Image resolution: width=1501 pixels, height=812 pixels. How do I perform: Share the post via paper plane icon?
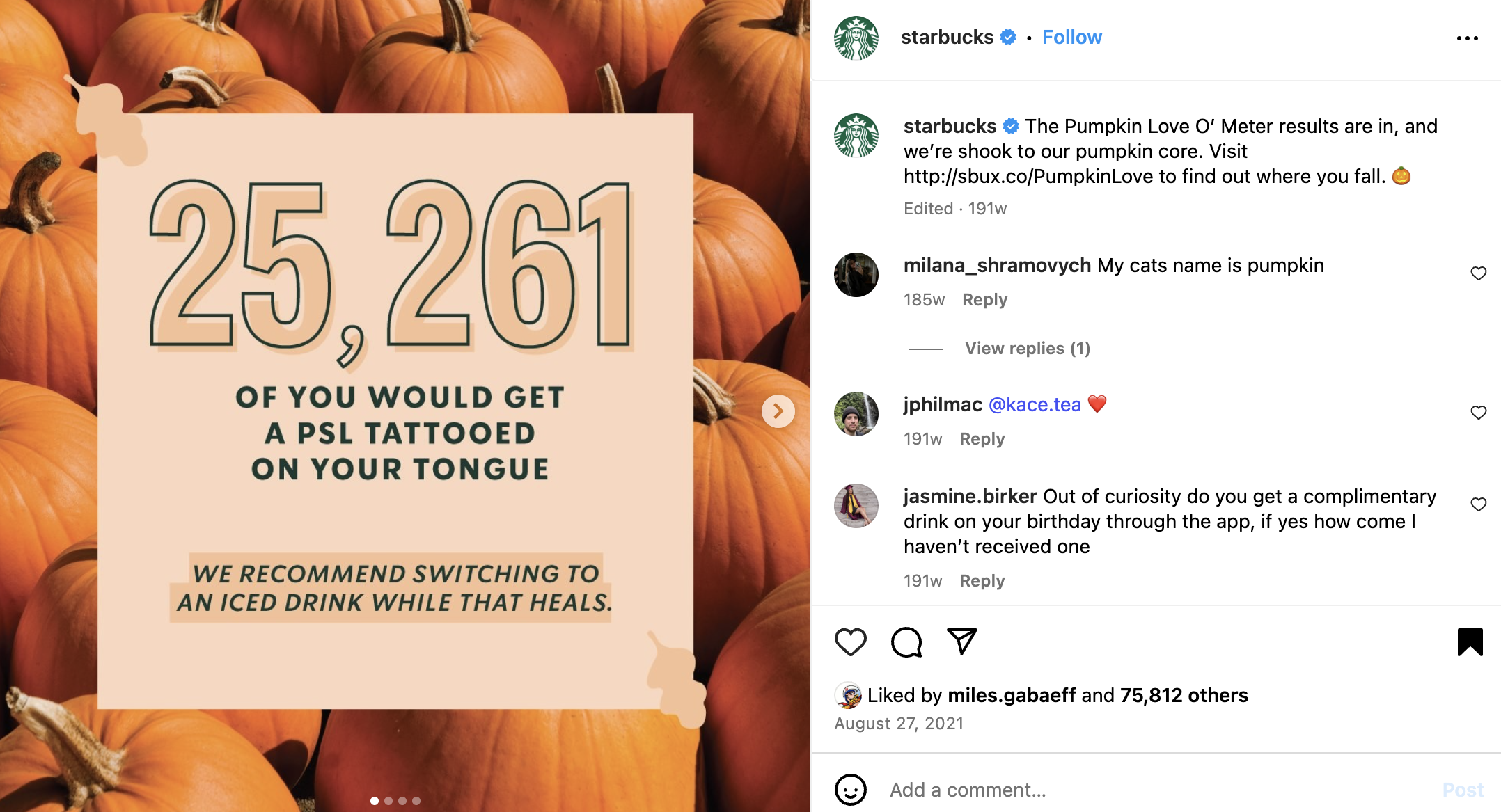962,641
